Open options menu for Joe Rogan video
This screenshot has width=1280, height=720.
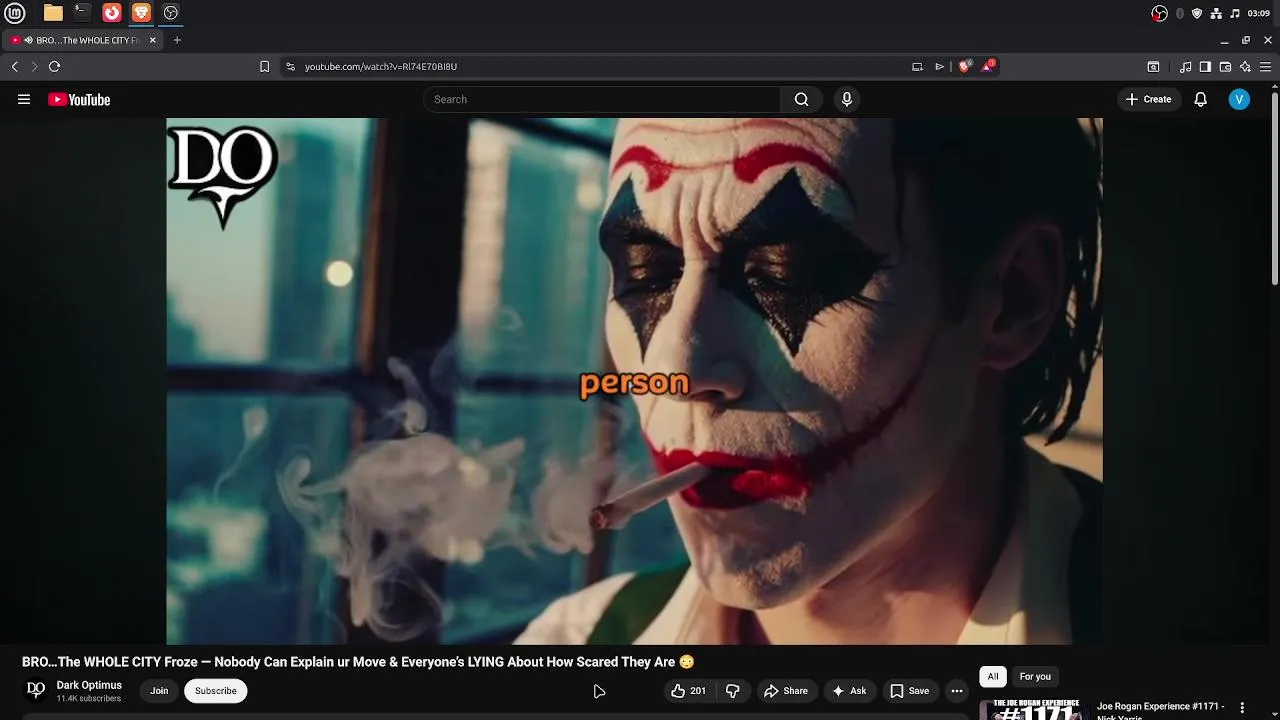pos(1243,708)
